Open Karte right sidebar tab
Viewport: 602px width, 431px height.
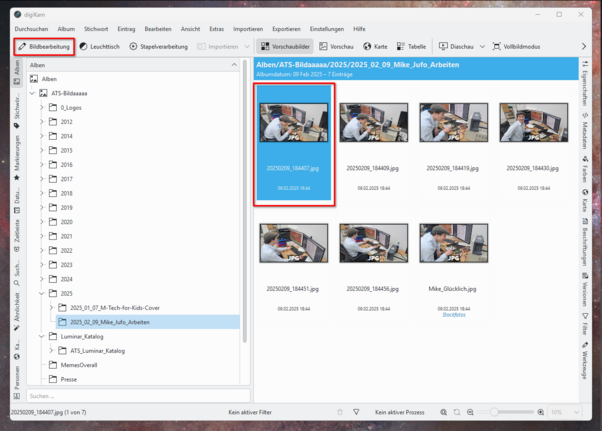(585, 200)
